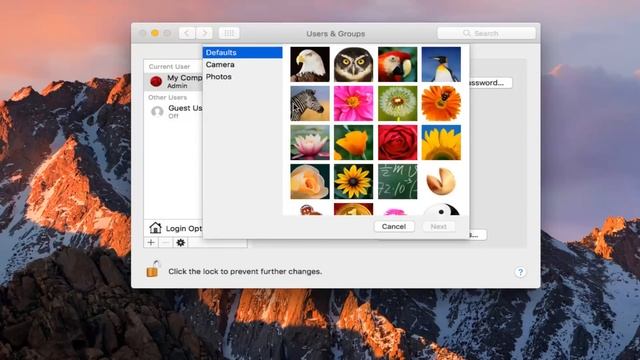Pick the red rose picture
Image resolution: width=640 pixels, height=360 pixels.
click(x=398, y=142)
